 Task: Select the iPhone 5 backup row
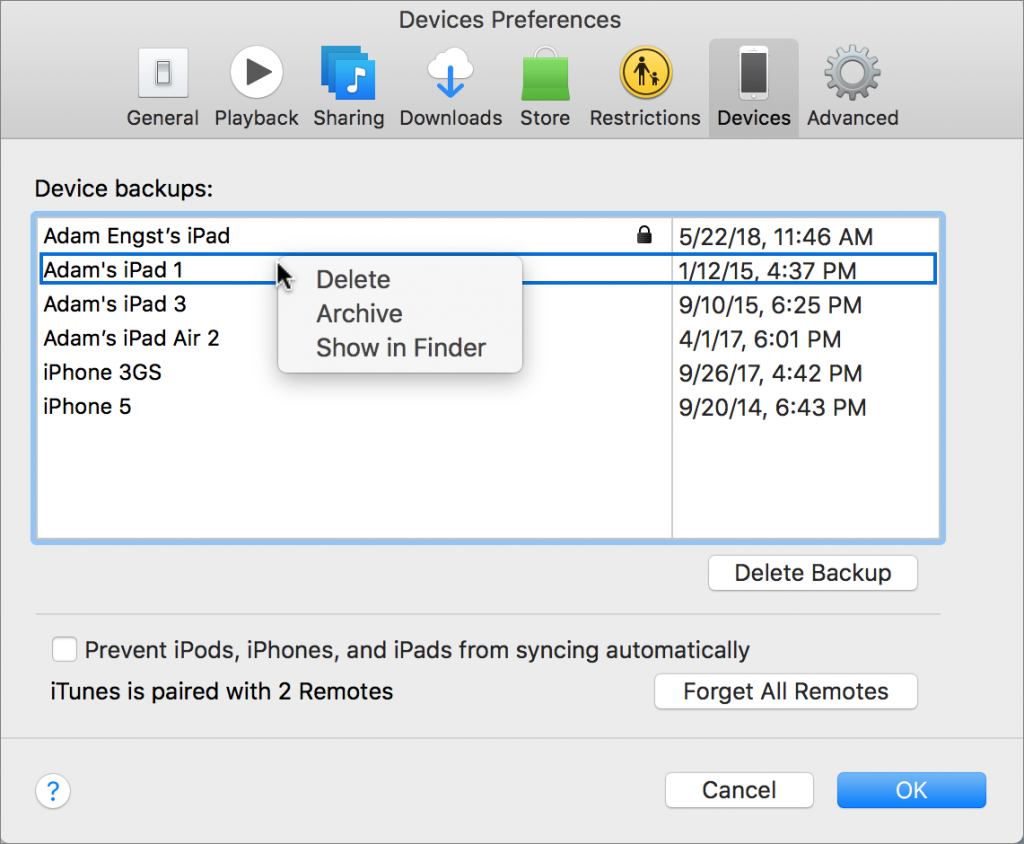[488, 406]
